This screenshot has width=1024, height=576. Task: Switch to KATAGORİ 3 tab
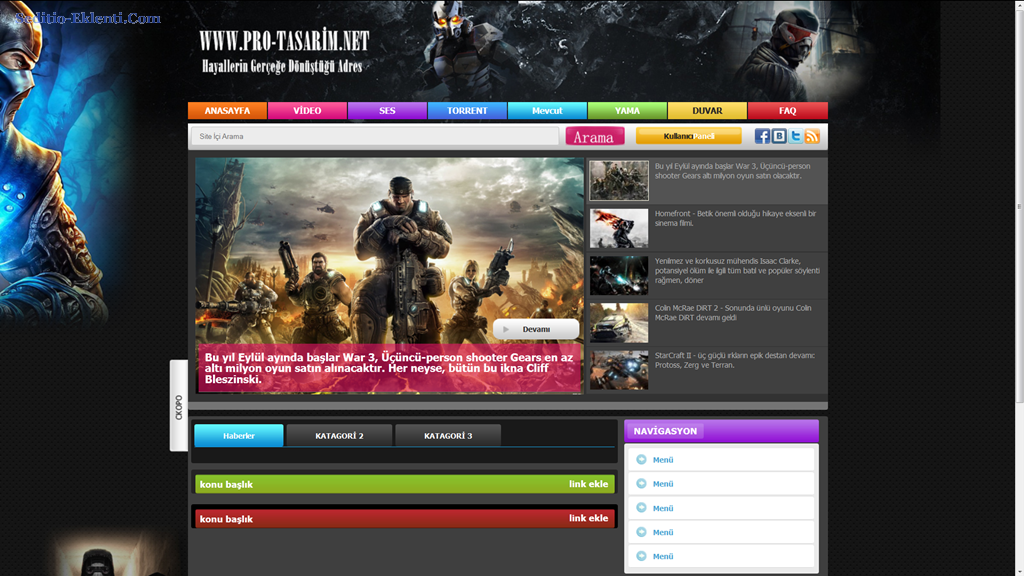448,436
